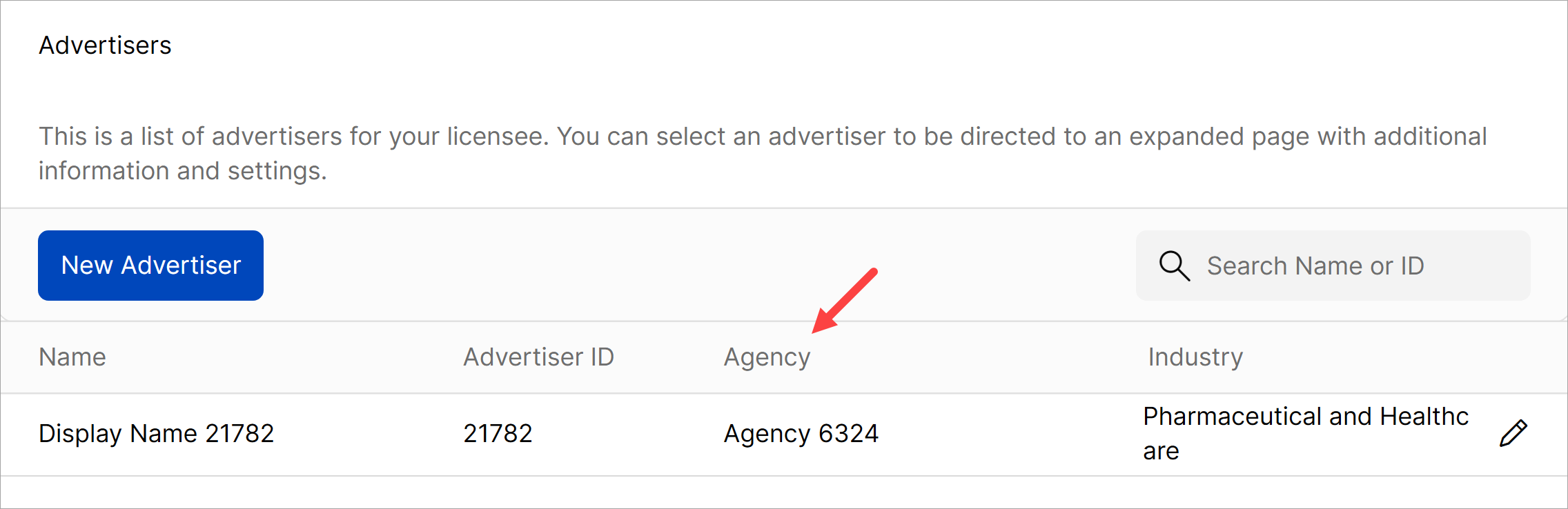Viewport: 1568px width, 509px height.
Task: Click blank area below the advertiser row
Action: pos(759,492)
